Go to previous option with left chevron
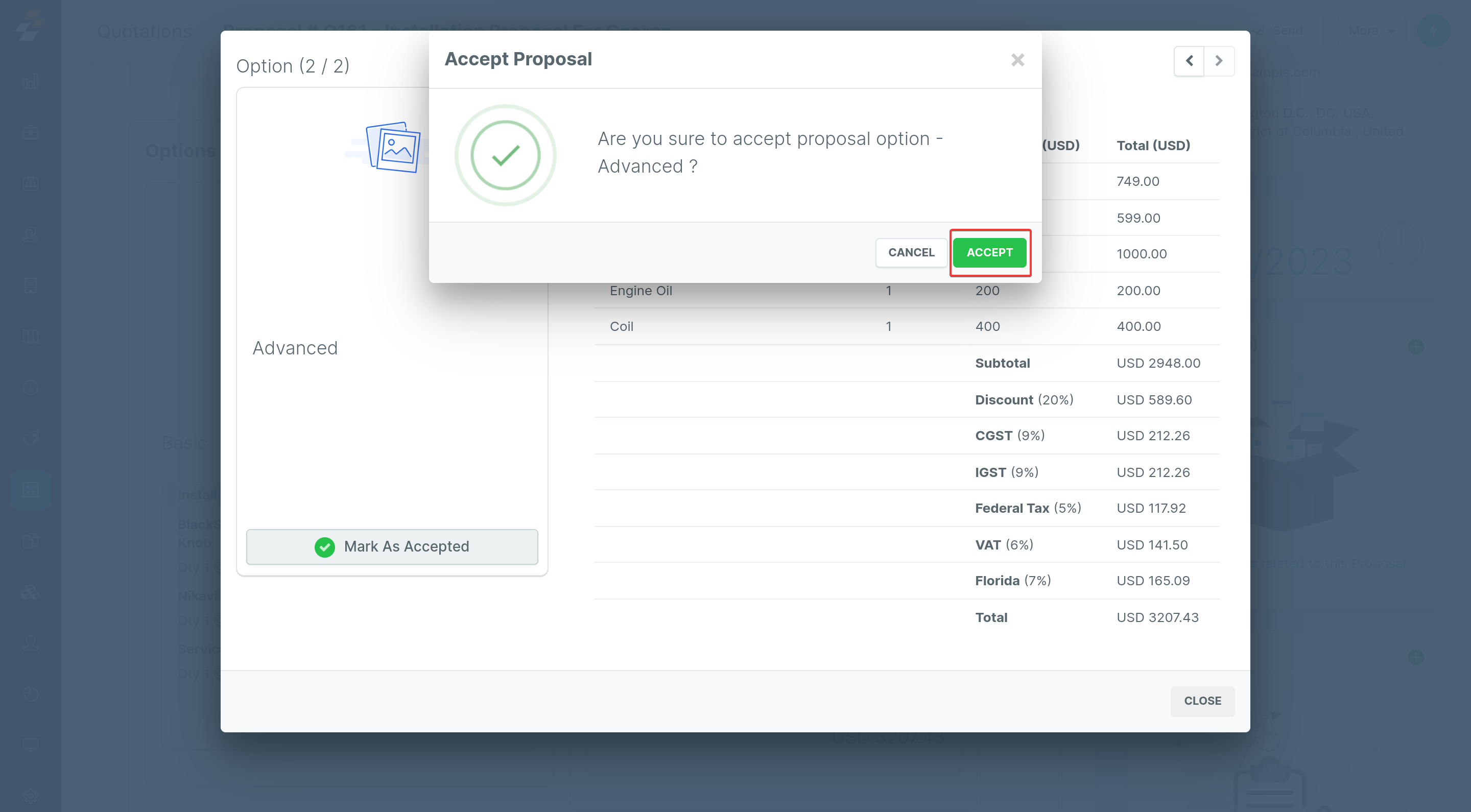 tap(1189, 61)
